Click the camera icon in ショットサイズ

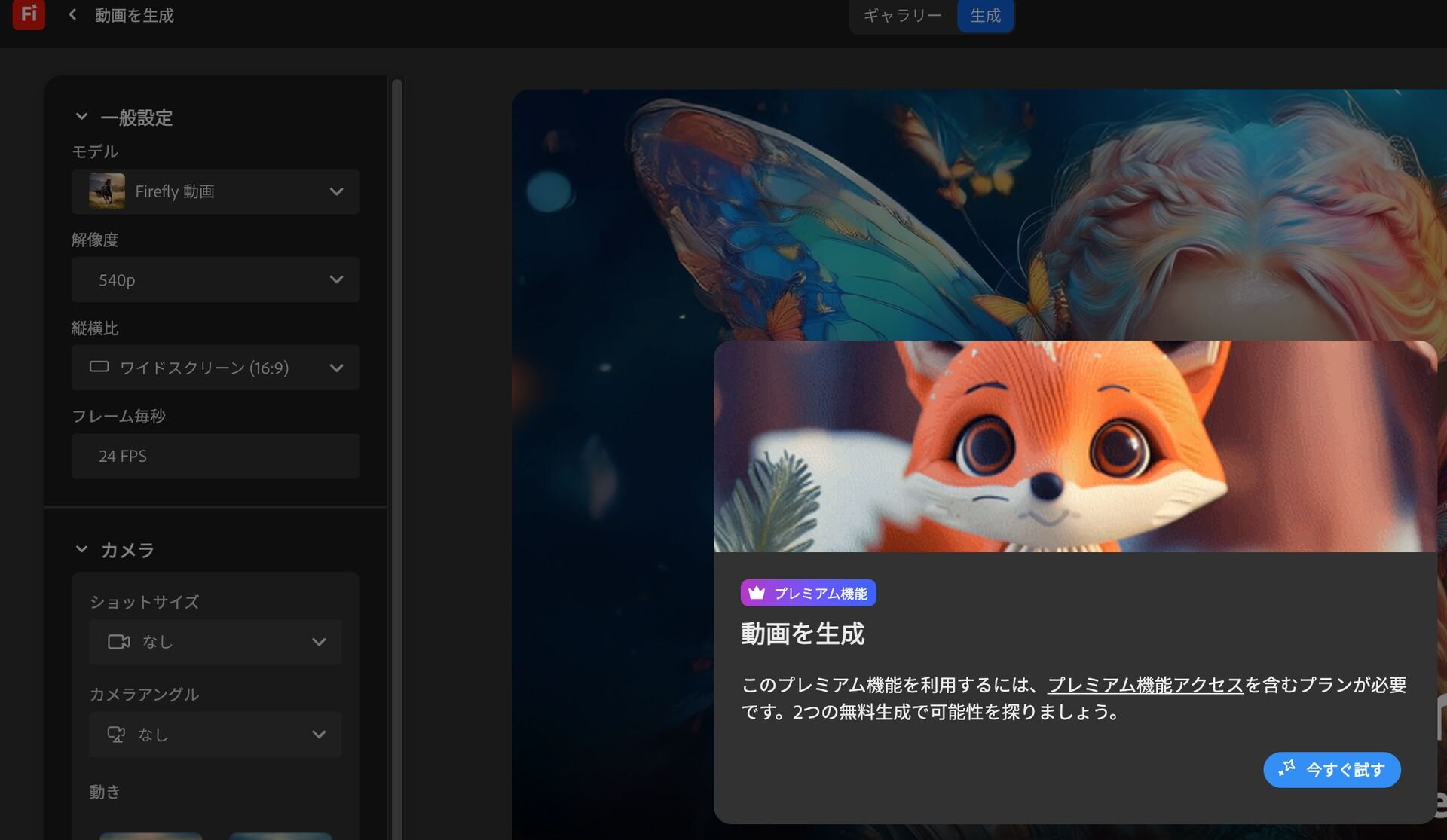[118, 642]
